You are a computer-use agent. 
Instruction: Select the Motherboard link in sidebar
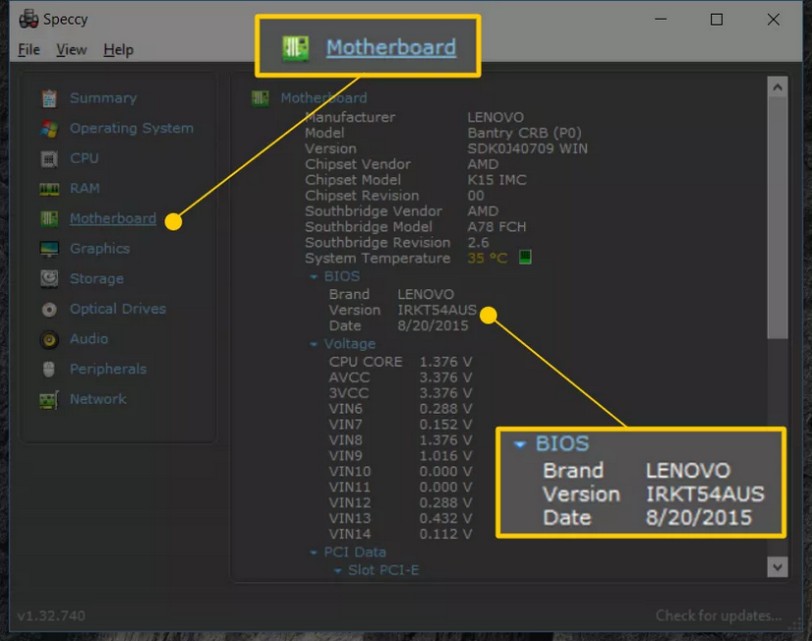(113, 218)
